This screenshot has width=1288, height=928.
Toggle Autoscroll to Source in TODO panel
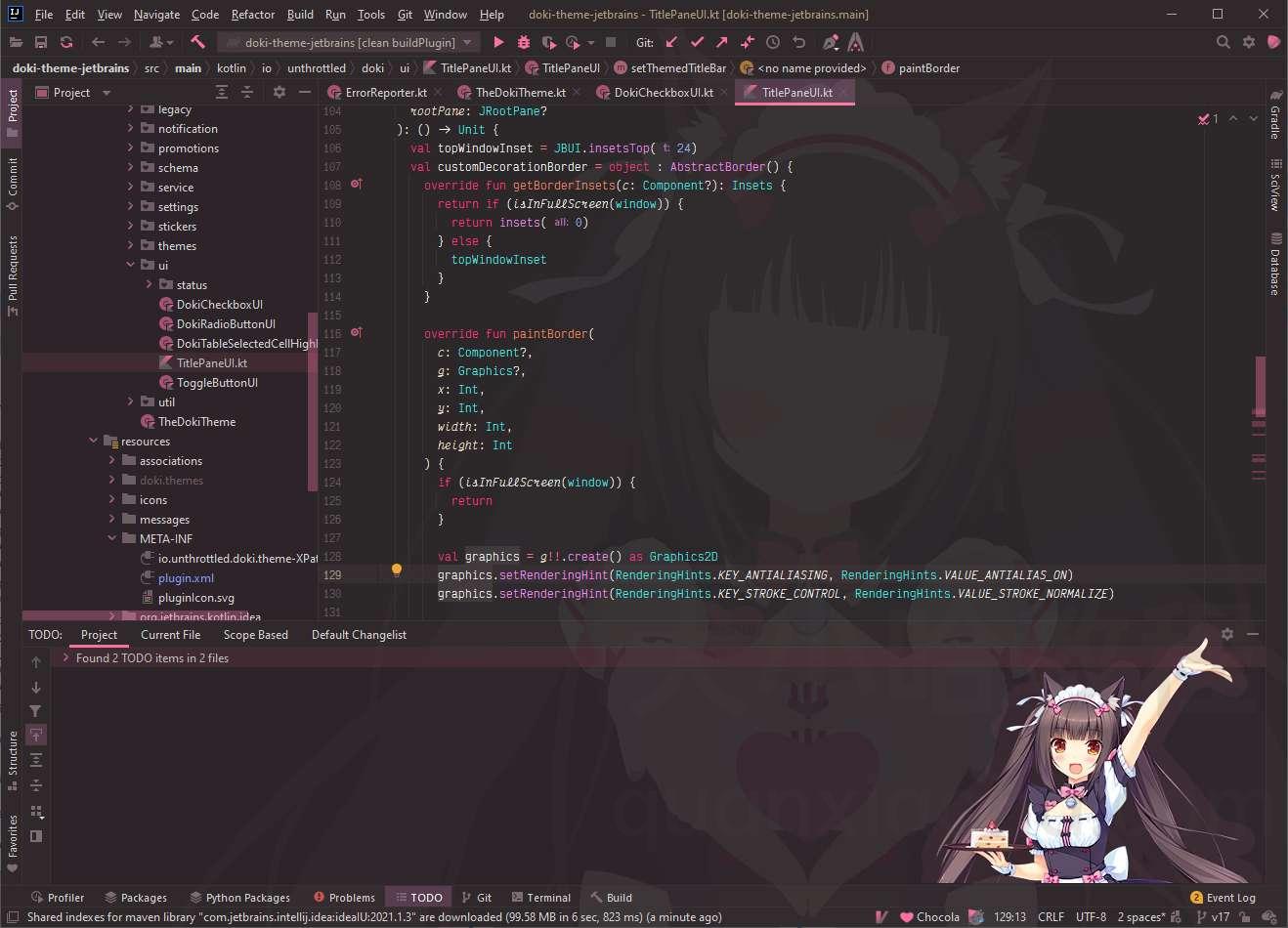(36, 735)
